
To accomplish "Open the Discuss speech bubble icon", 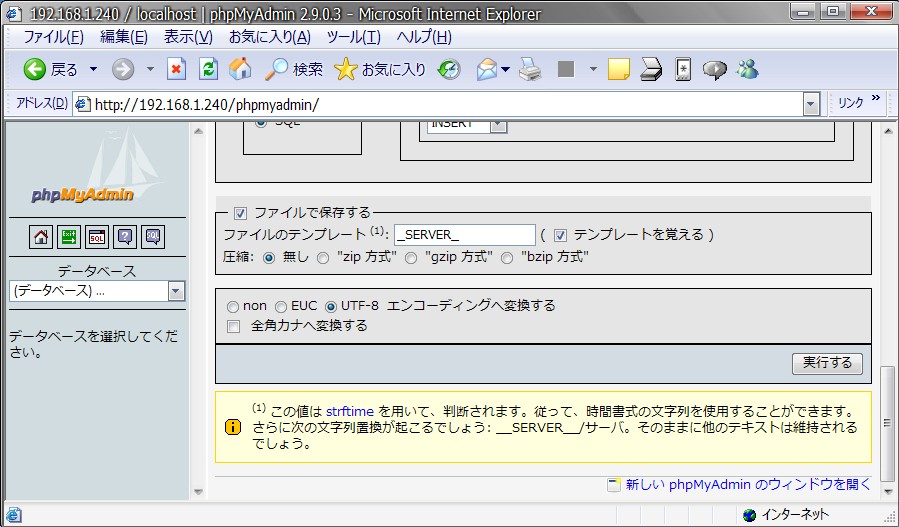I will 714,69.
